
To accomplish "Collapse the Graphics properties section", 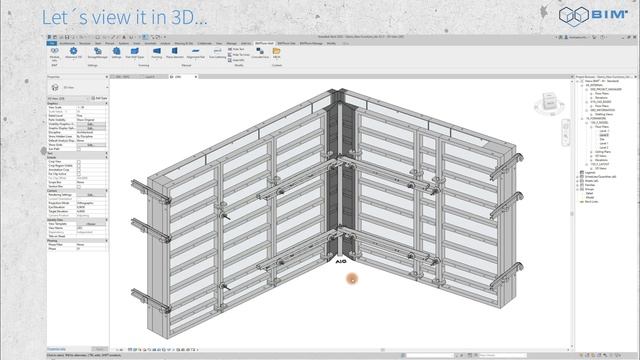I will [107, 103].
